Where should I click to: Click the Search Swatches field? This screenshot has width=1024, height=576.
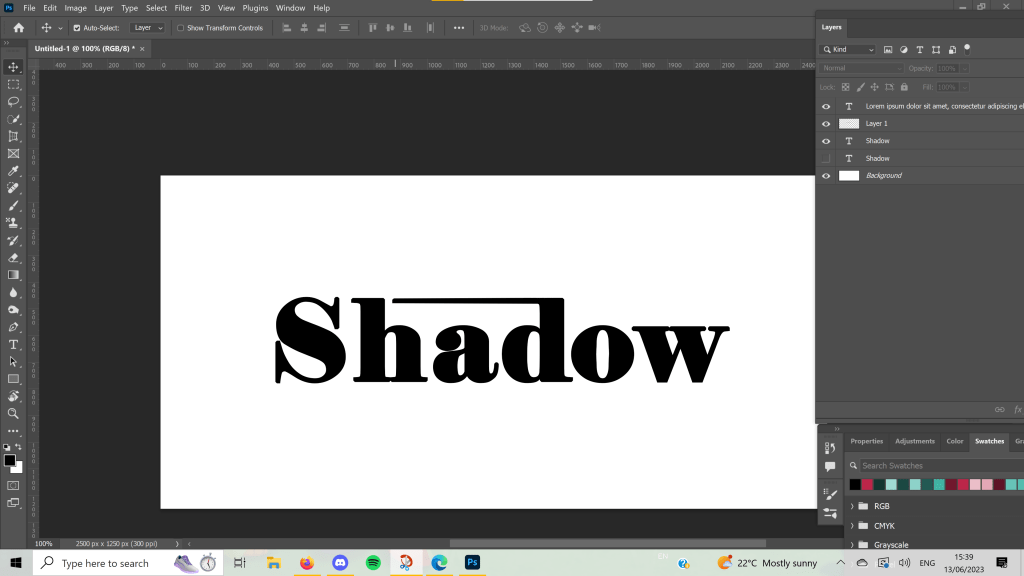tap(935, 466)
